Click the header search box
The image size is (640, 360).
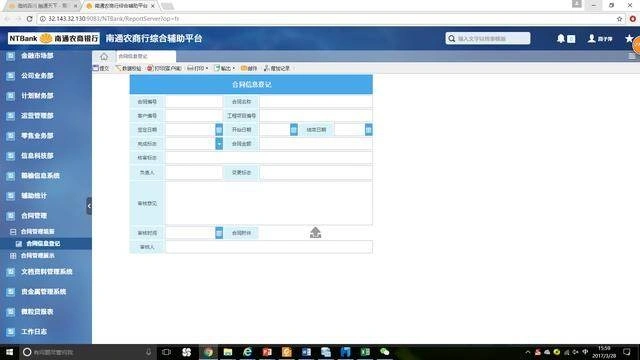tap(488, 38)
